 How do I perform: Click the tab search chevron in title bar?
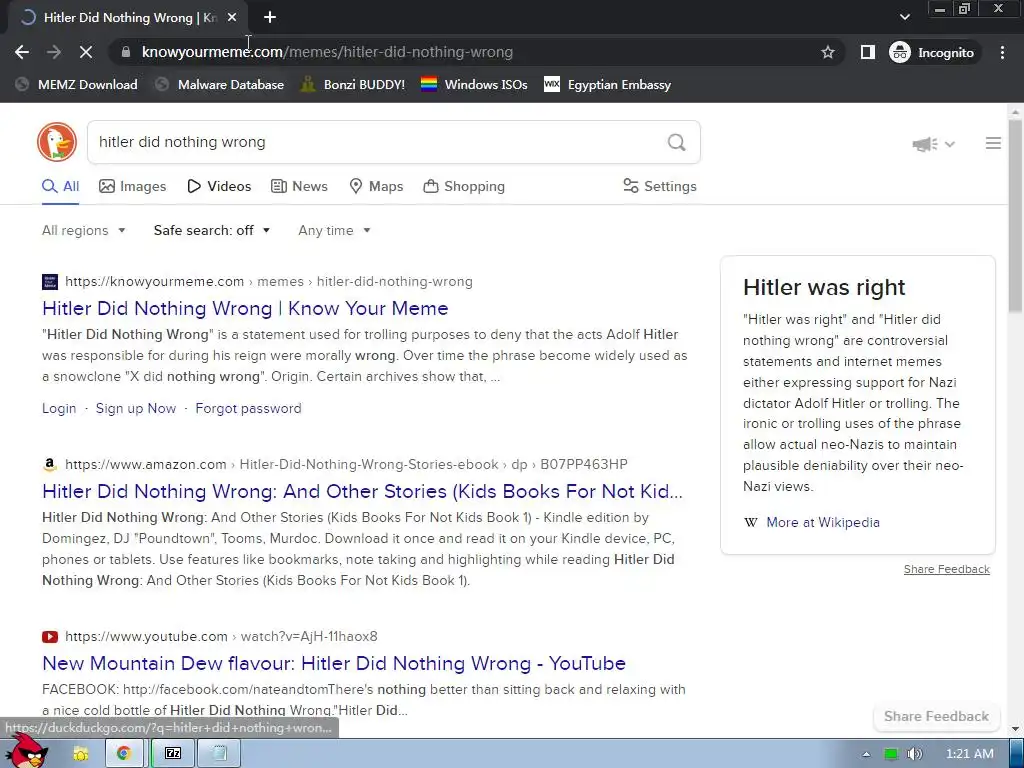904,17
